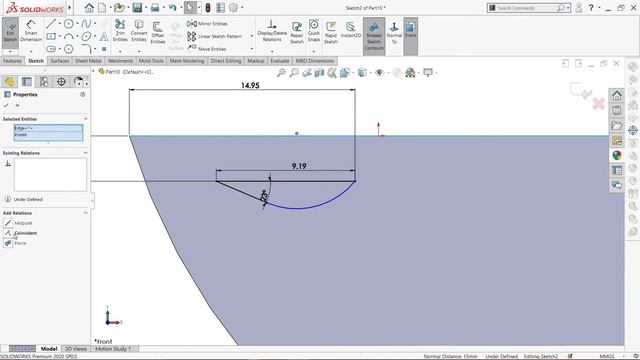Confirm Properties with the green checkmark

6,105
